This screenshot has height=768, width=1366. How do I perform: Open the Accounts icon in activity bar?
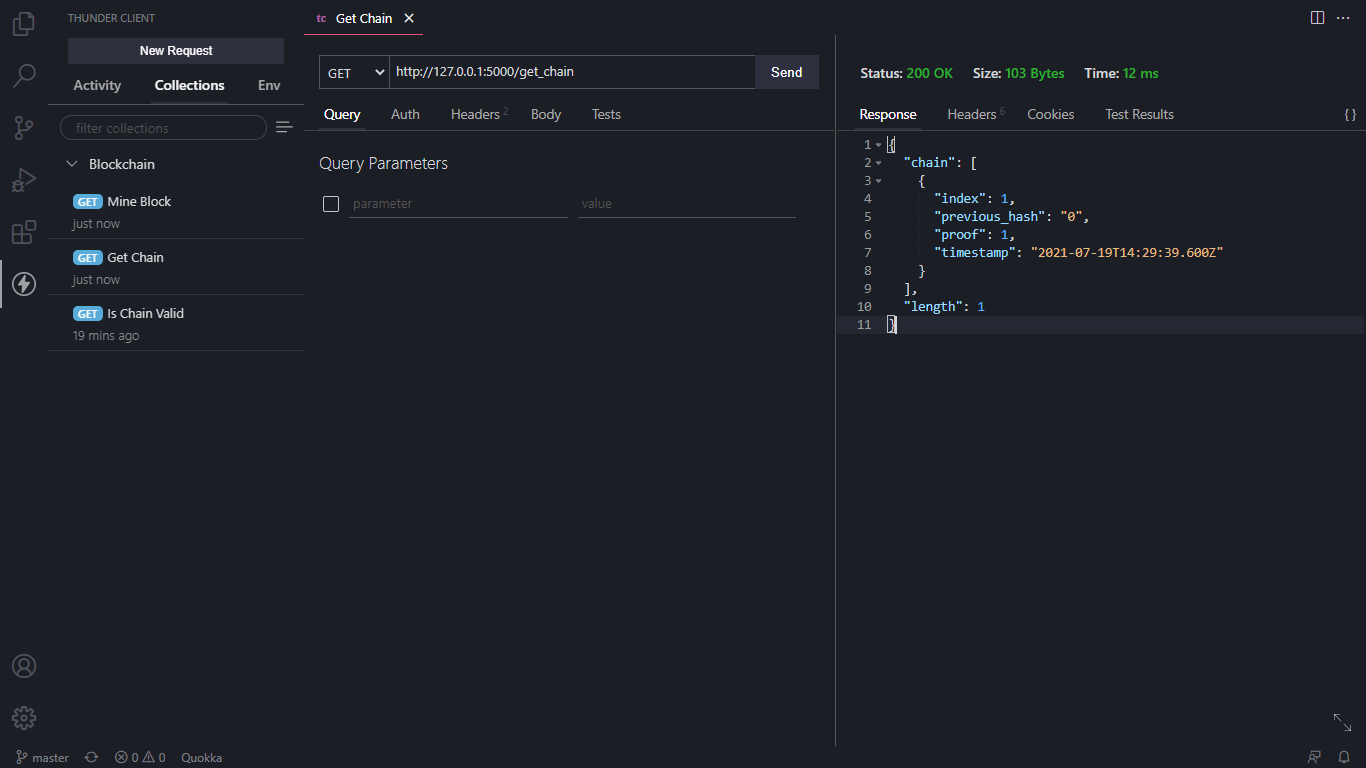pos(24,666)
